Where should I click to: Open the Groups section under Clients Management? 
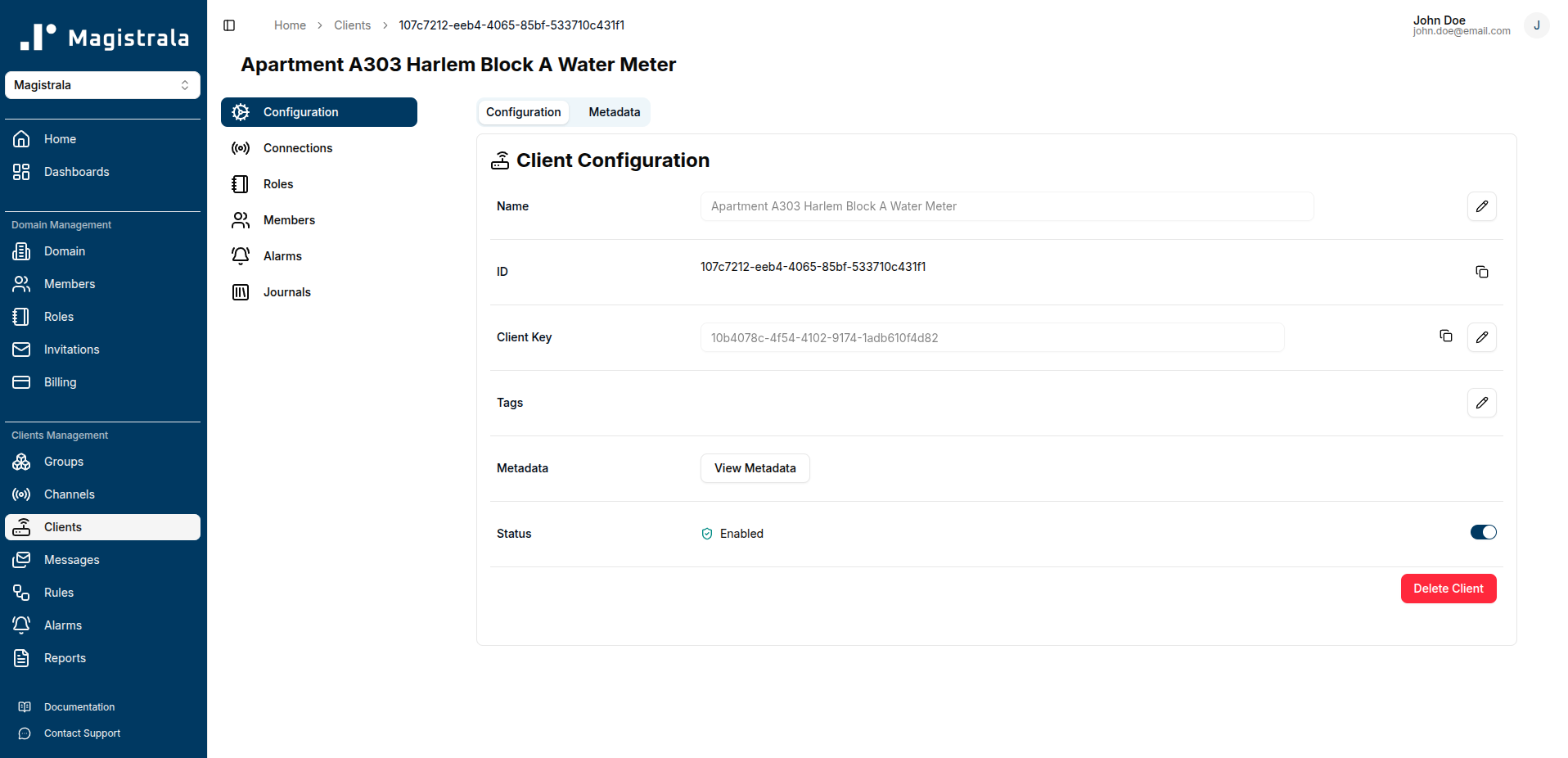(x=63, y=462)
